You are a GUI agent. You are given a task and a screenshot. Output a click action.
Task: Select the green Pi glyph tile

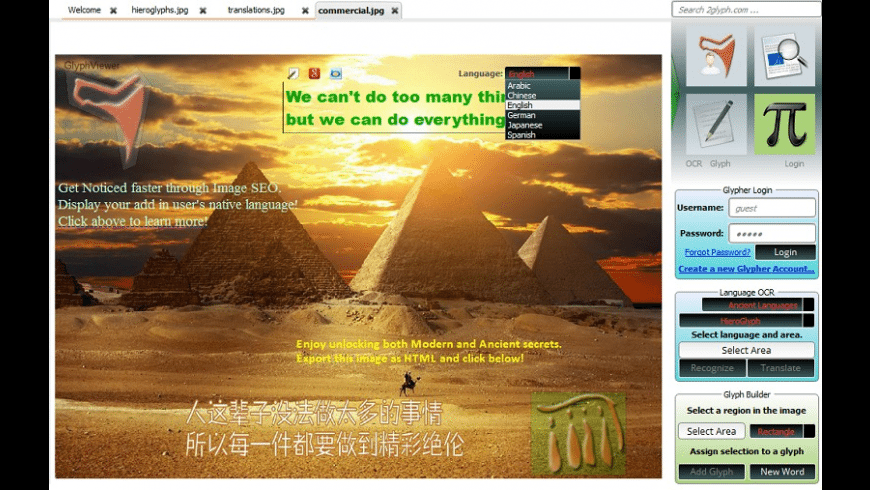coord(785,124)
